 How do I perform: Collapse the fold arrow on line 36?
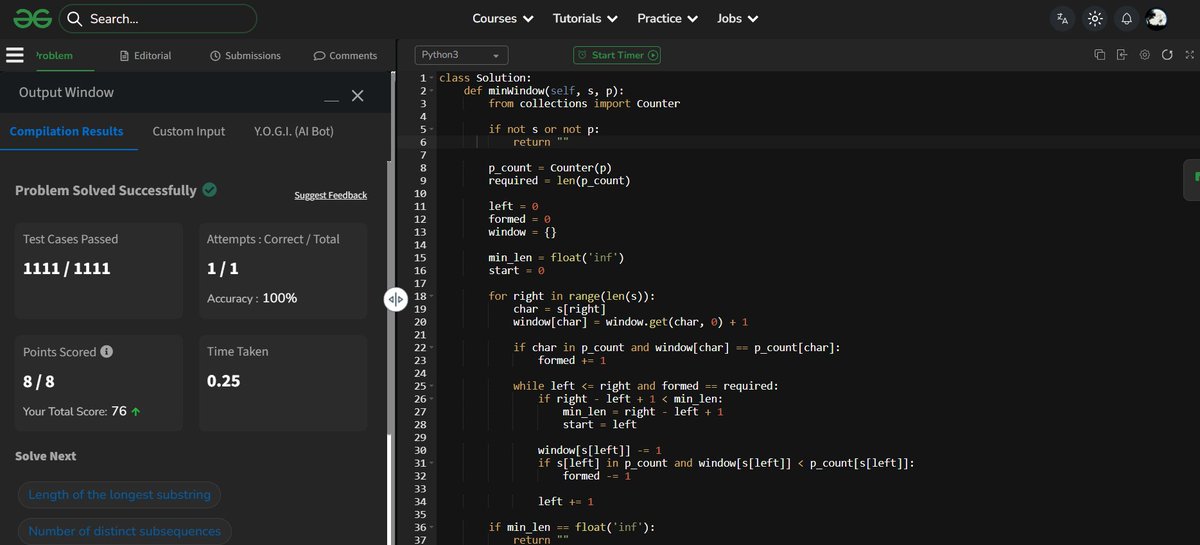[432, 527]
